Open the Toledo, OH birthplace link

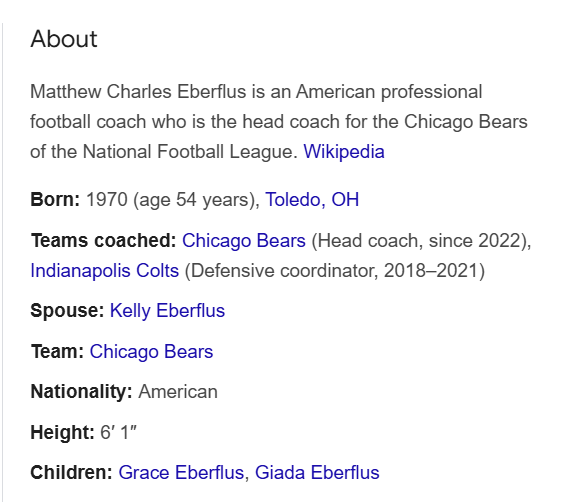312,200
